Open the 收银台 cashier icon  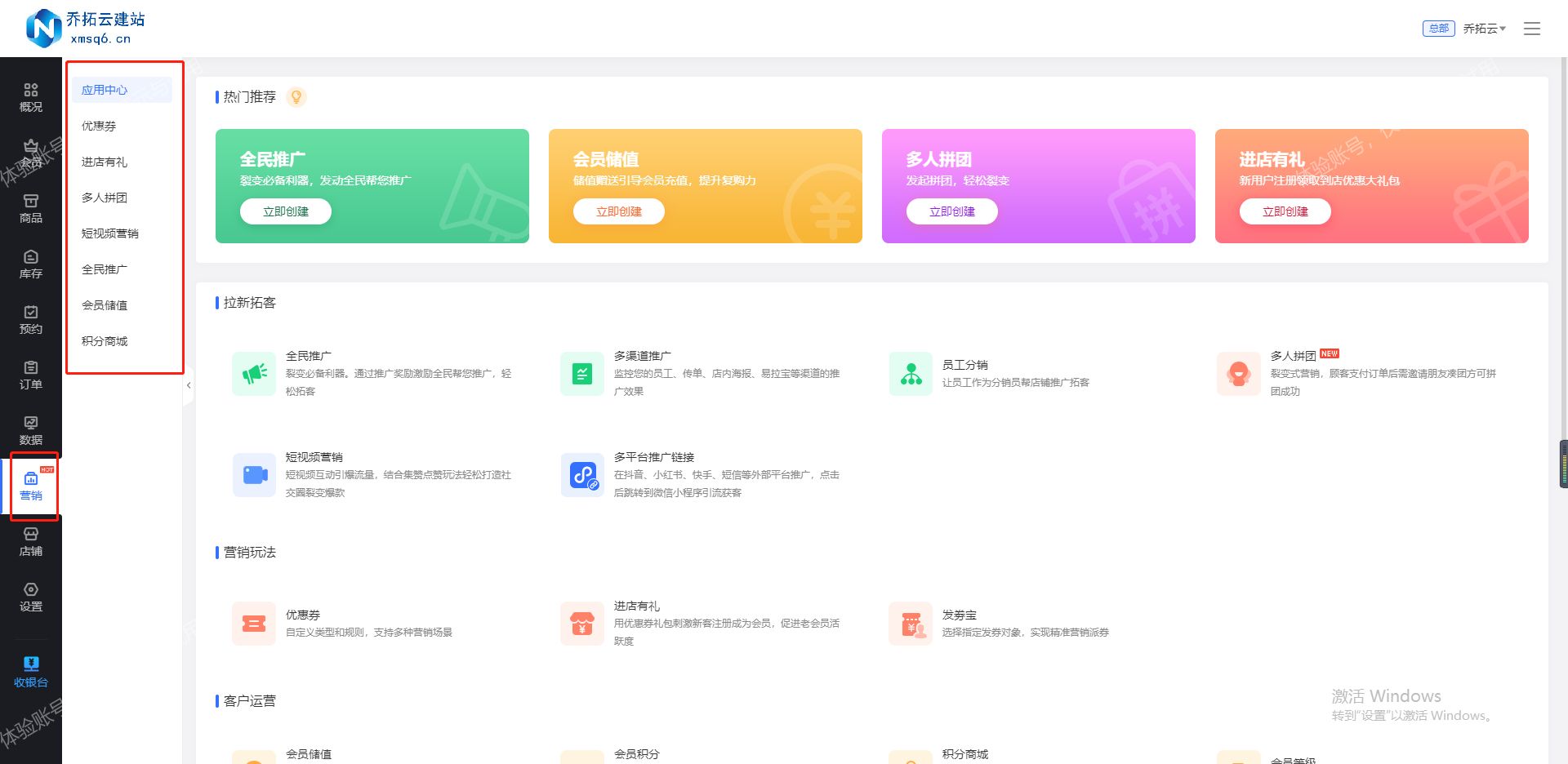point(31,672)
